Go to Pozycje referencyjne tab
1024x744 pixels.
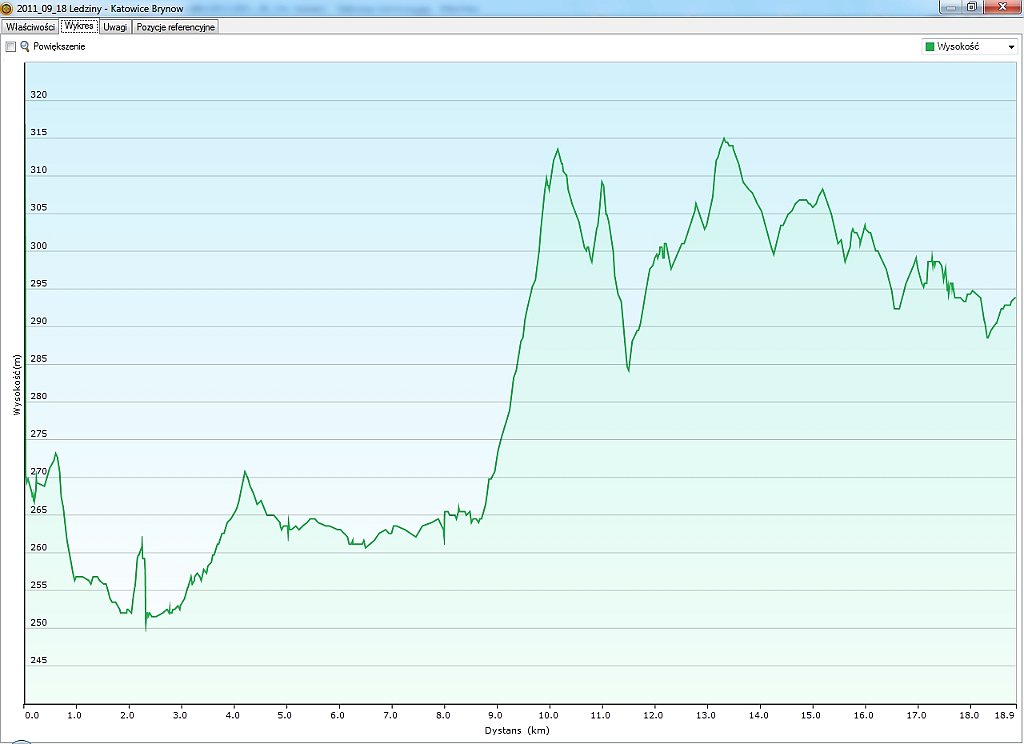[x=175, y=27]
